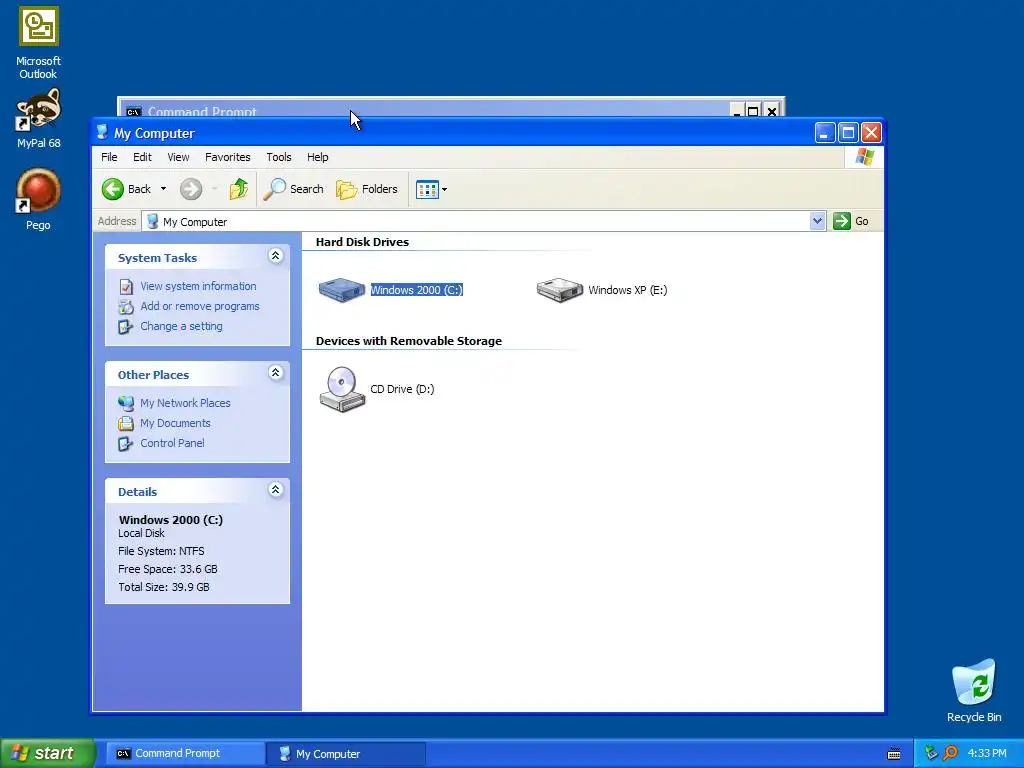Collapse the System Tasks panel
Screen dimensions: 1024x768
coord(276,256)
